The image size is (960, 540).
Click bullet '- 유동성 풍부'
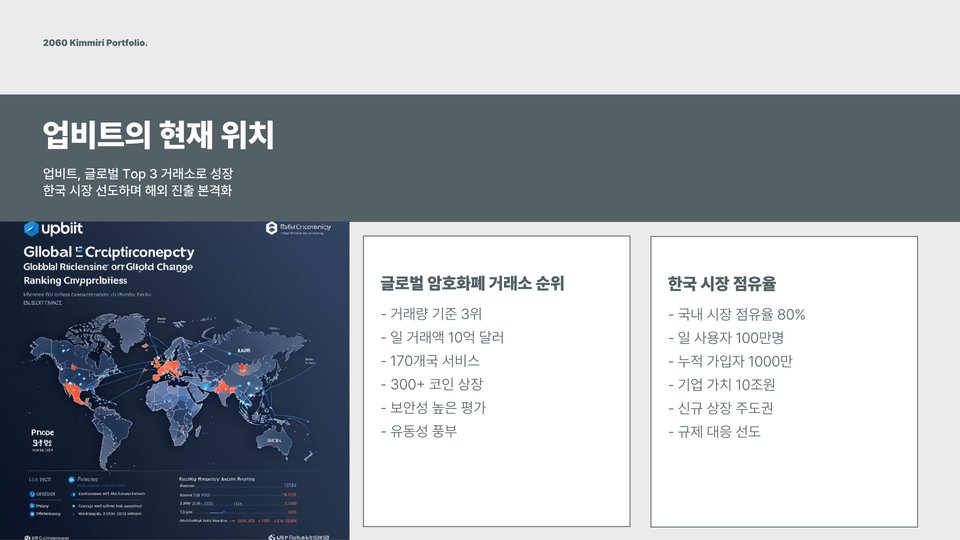[419, 431]
